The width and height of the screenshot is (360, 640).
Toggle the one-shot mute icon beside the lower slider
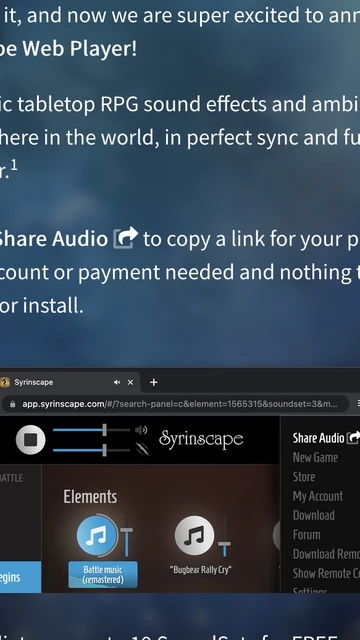pyautogui.click(x=142, y=449)
